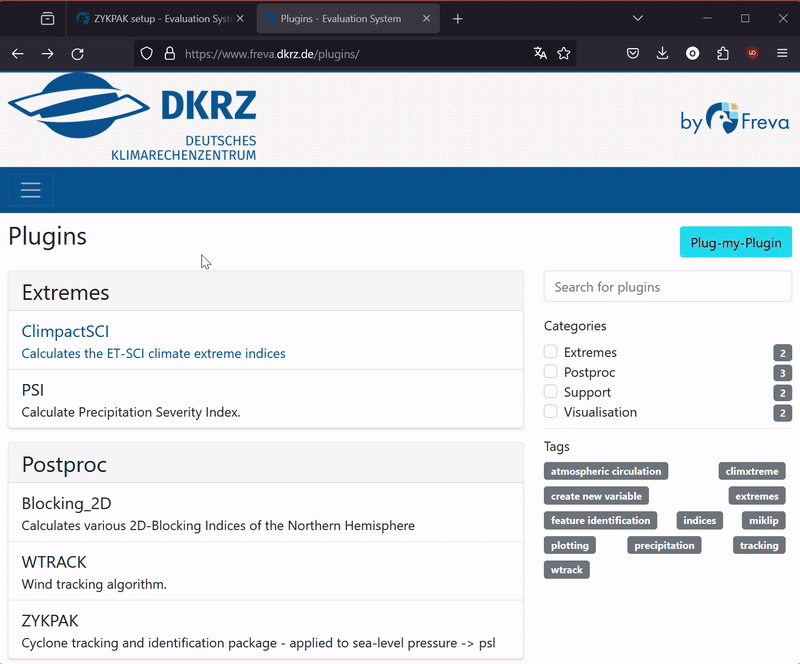This screenshot has width=800, height=664.
Task: Check the Extremes category checkbox
Action: [x=551, y=351]
